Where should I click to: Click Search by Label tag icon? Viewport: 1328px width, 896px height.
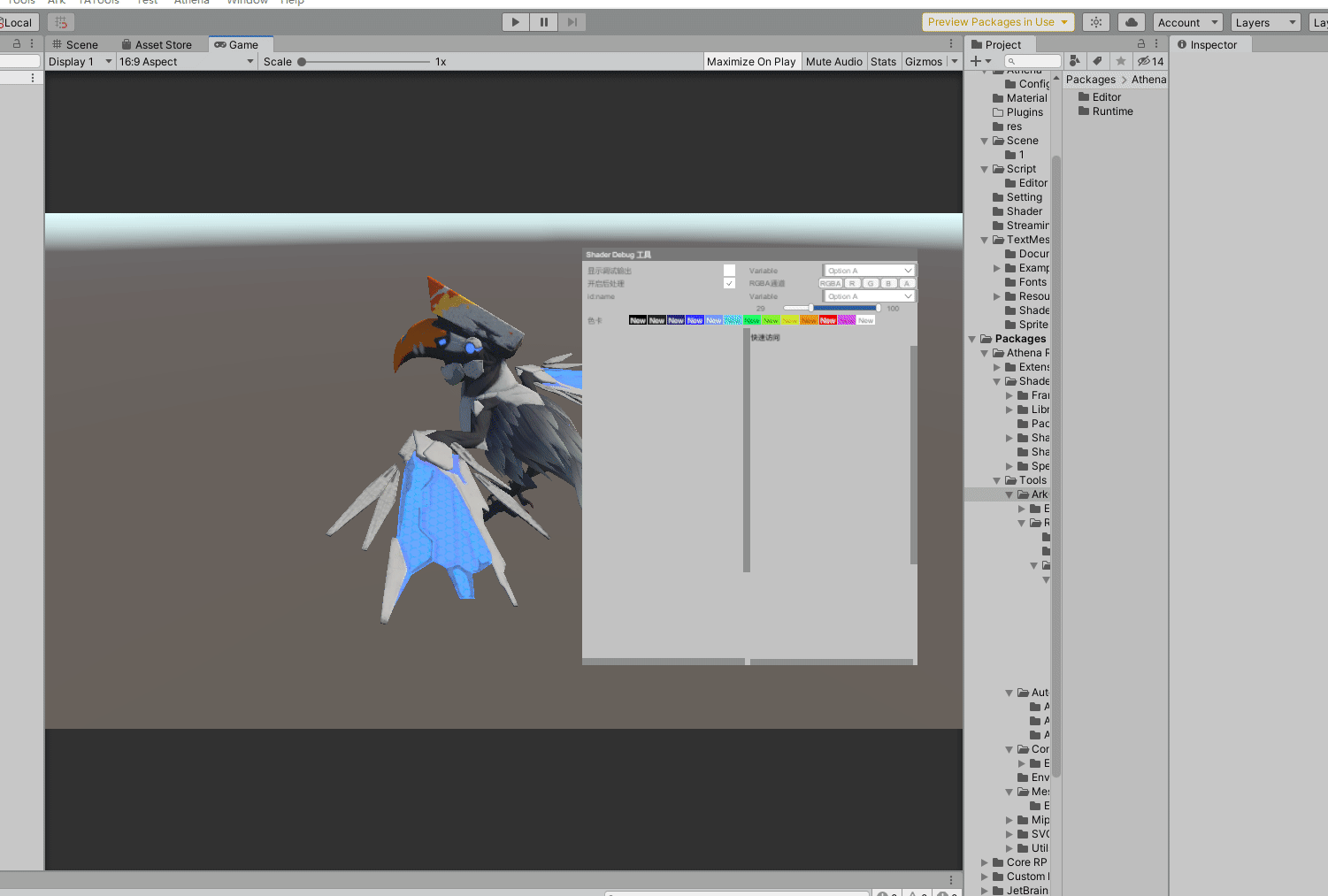tap(1097, 61)
